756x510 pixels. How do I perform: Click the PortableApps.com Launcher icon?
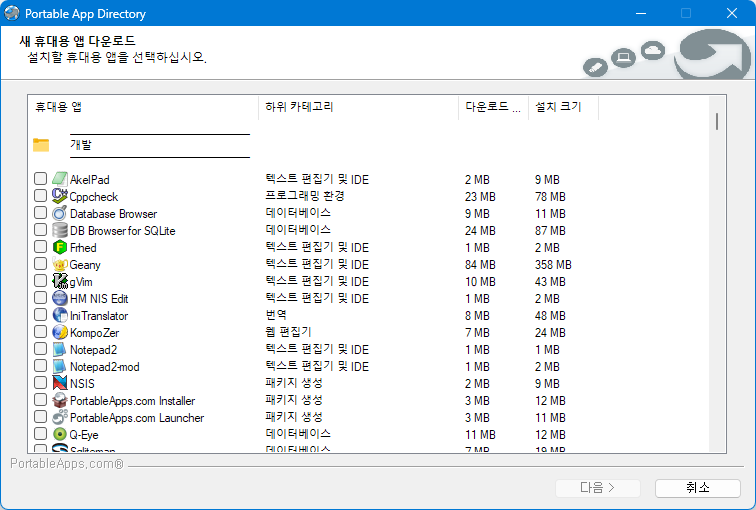point(60,417)
